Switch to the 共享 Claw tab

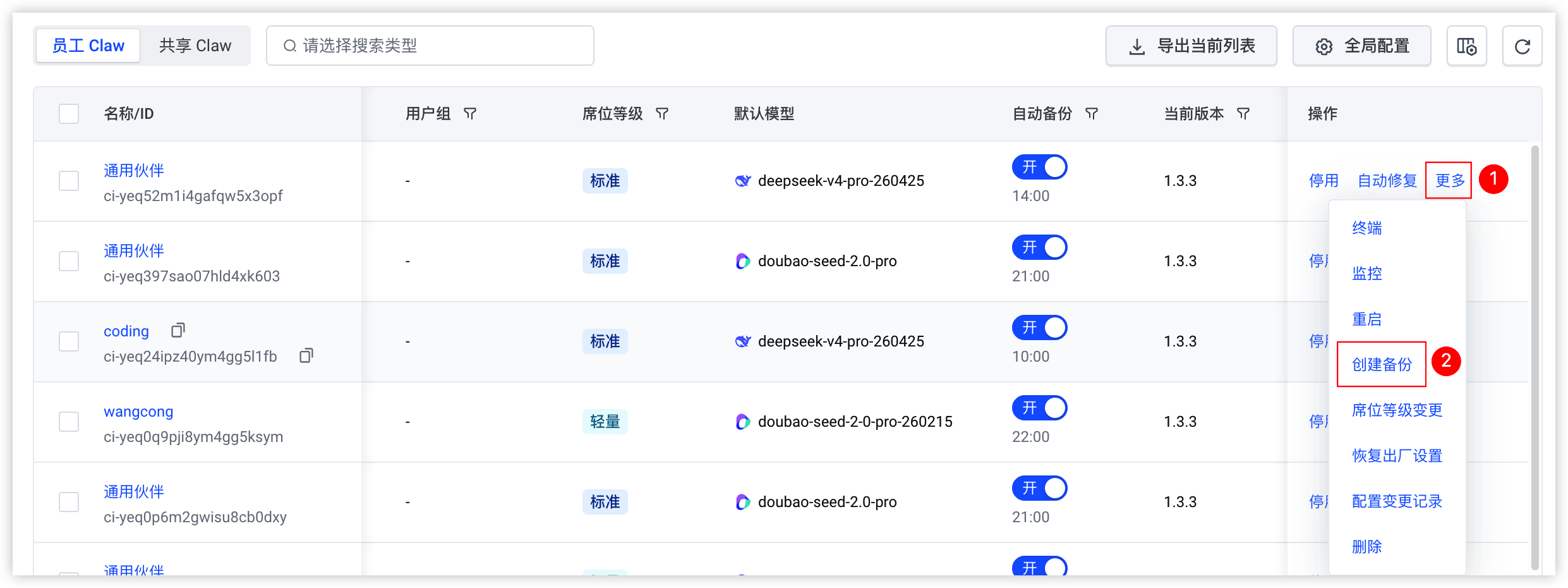tap(195, 46)
